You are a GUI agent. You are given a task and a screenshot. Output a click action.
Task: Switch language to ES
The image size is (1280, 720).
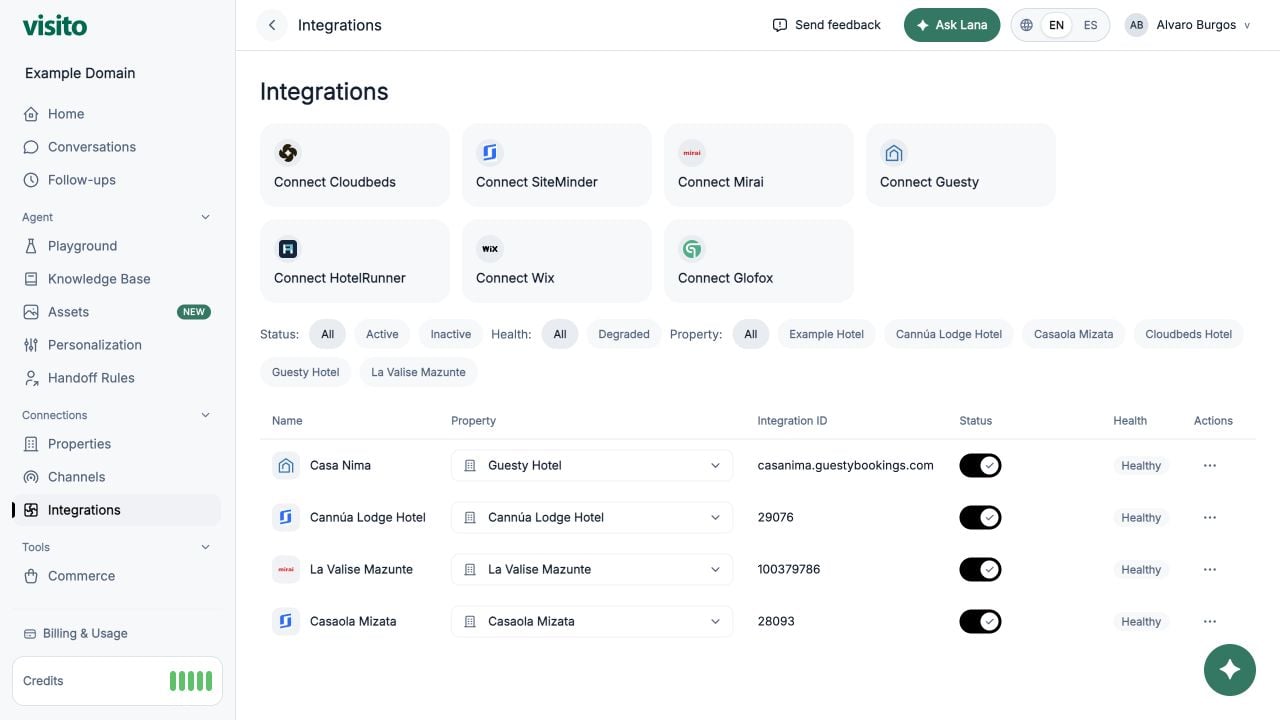[x=1090, y=25]
